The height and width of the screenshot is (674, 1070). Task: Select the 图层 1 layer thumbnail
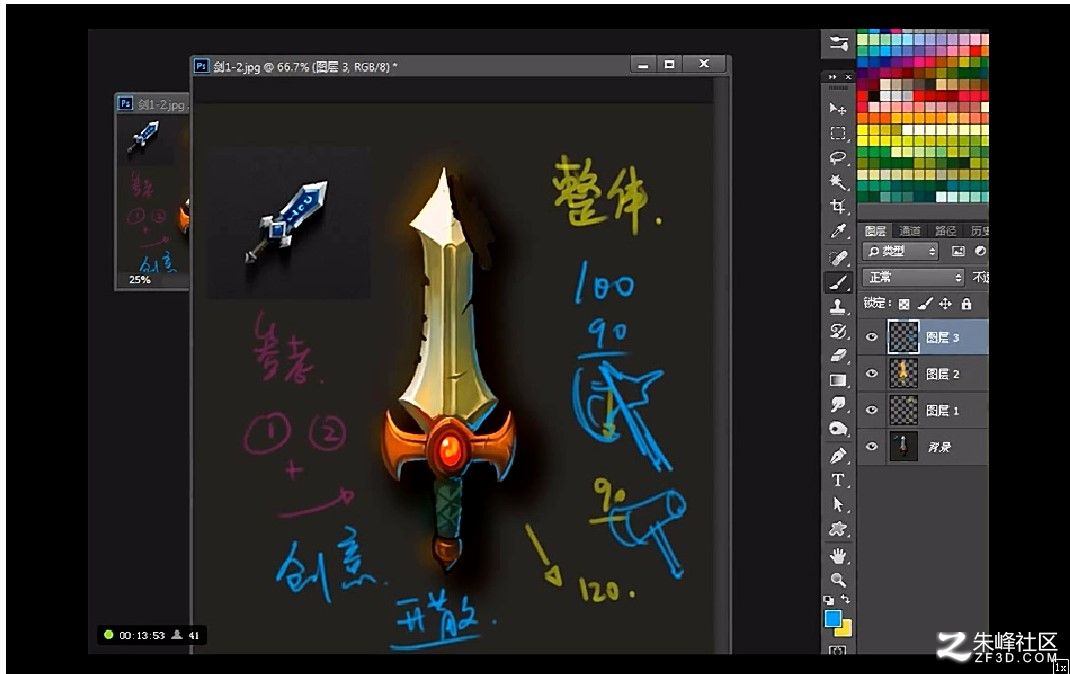click(903, 409)
